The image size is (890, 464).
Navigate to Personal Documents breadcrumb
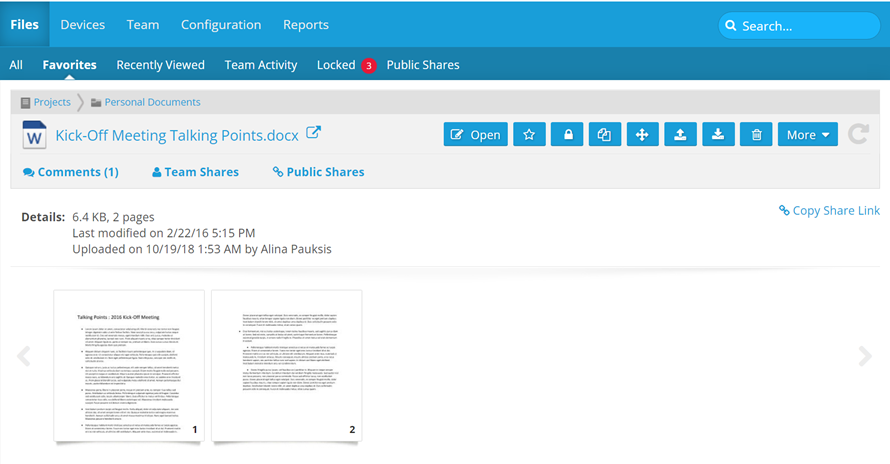pos(152,102)
